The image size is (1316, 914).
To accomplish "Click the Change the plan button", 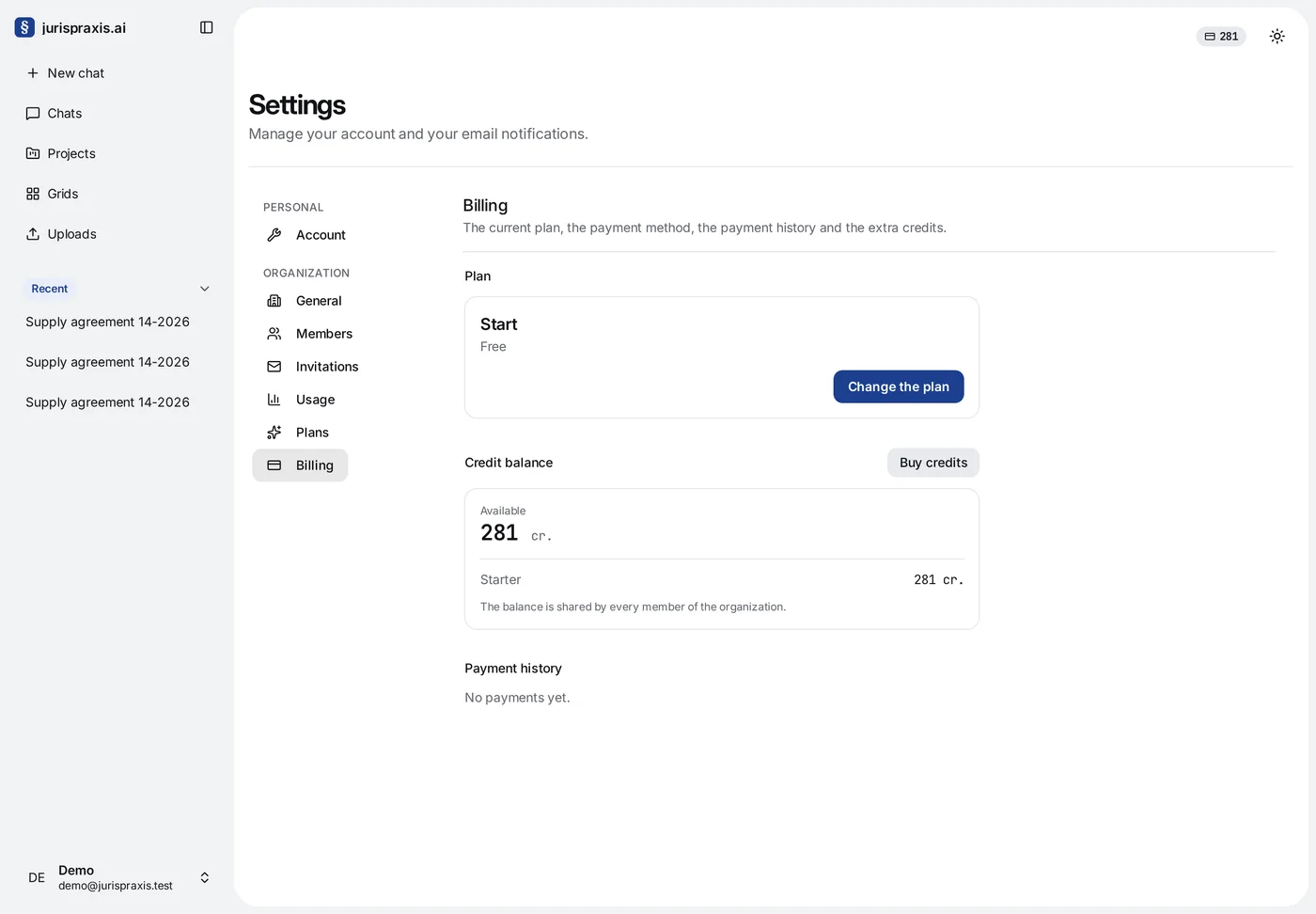I will (899, 386).
